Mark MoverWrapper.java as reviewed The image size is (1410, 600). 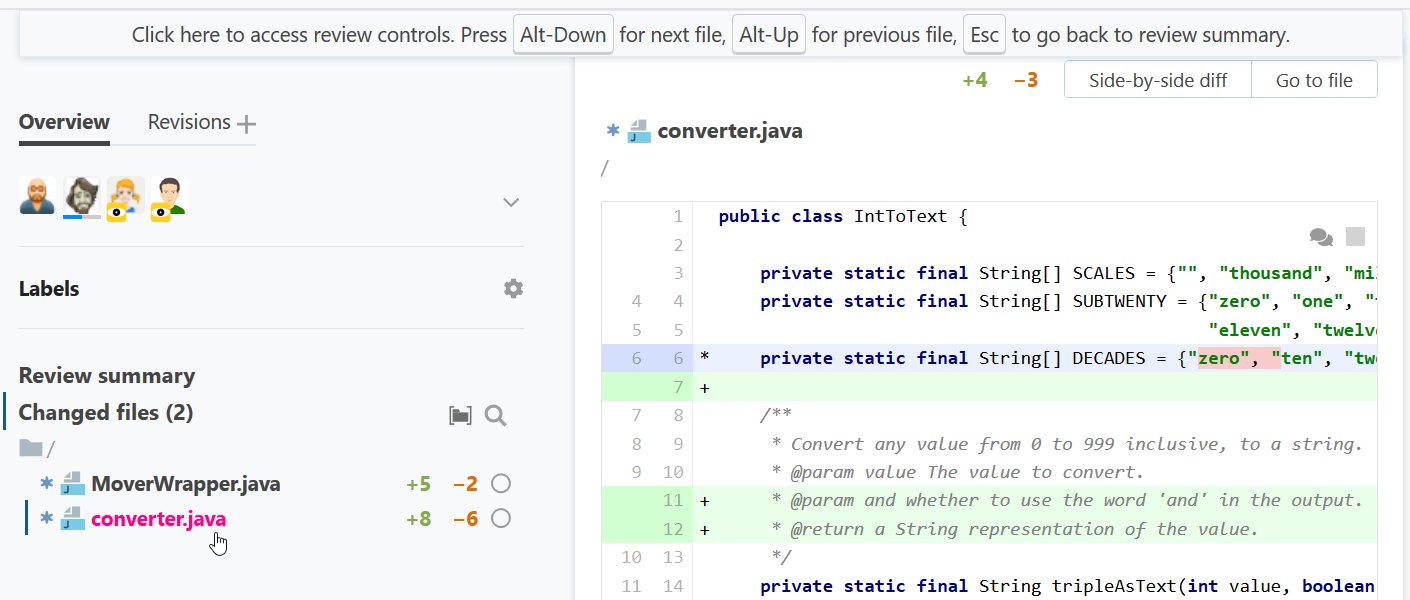501,484
